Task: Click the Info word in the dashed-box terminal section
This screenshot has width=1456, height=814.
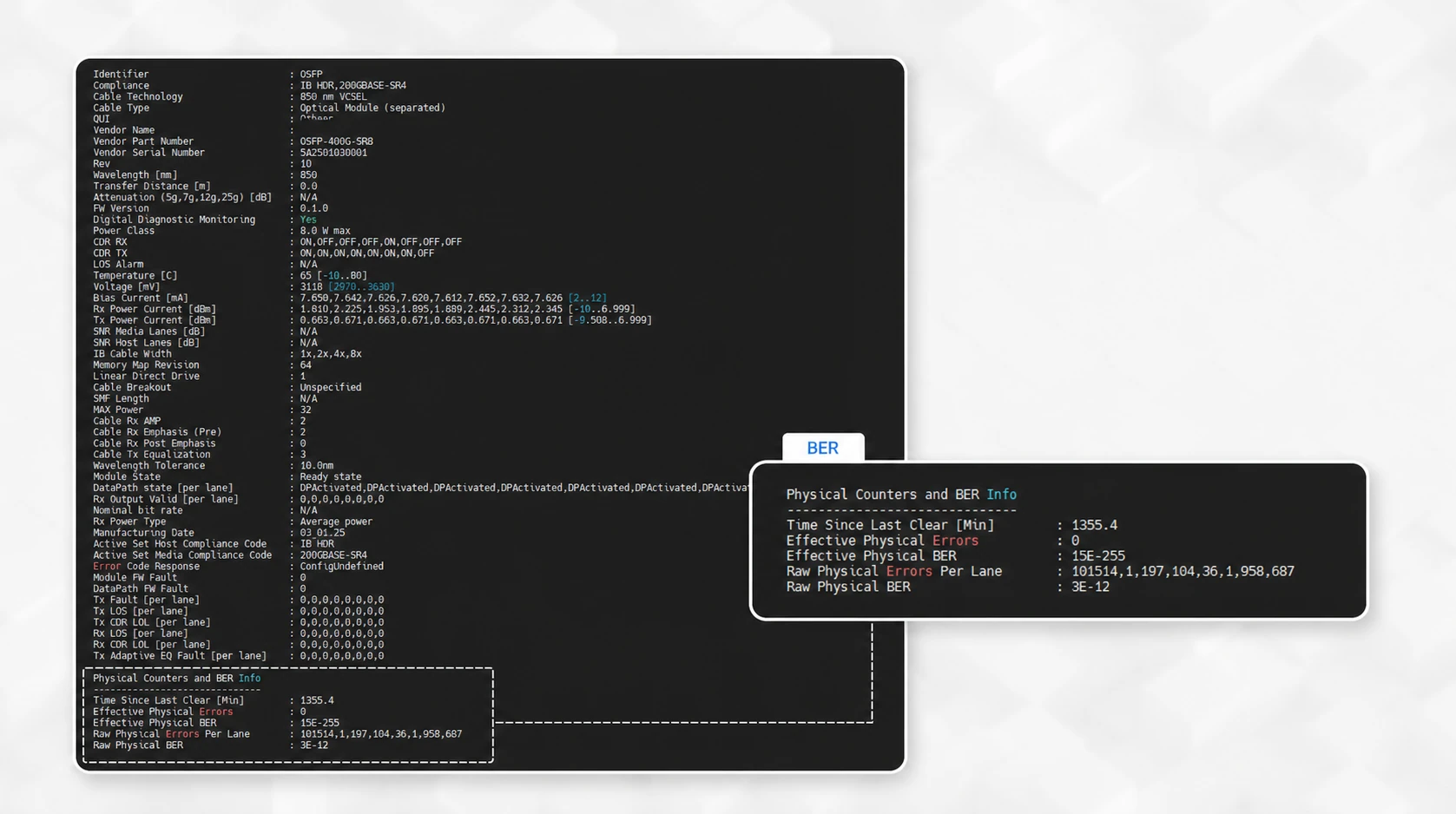Action: click(249, 678)
